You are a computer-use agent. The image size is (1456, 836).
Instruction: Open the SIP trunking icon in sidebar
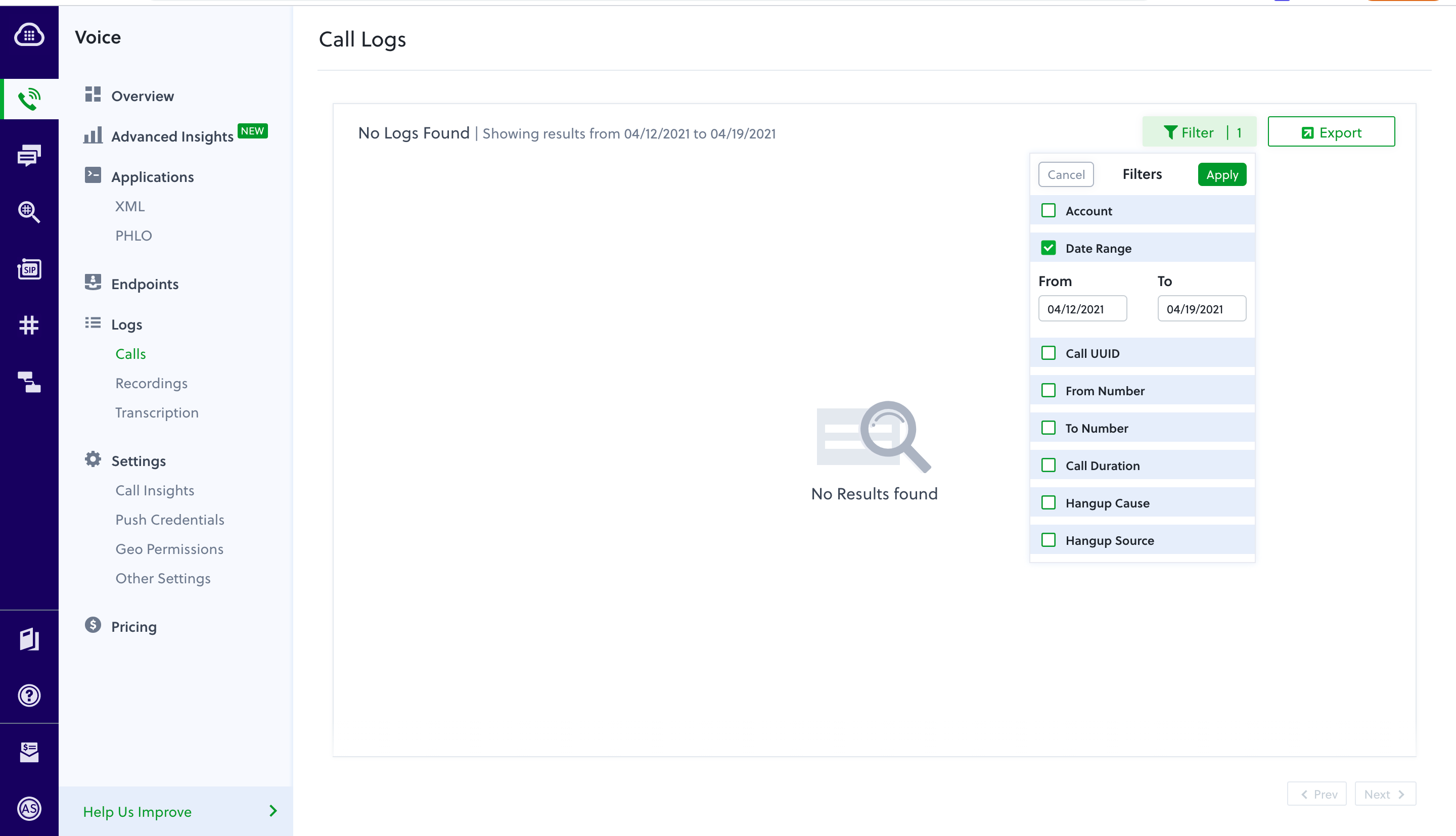click(29, 269)
